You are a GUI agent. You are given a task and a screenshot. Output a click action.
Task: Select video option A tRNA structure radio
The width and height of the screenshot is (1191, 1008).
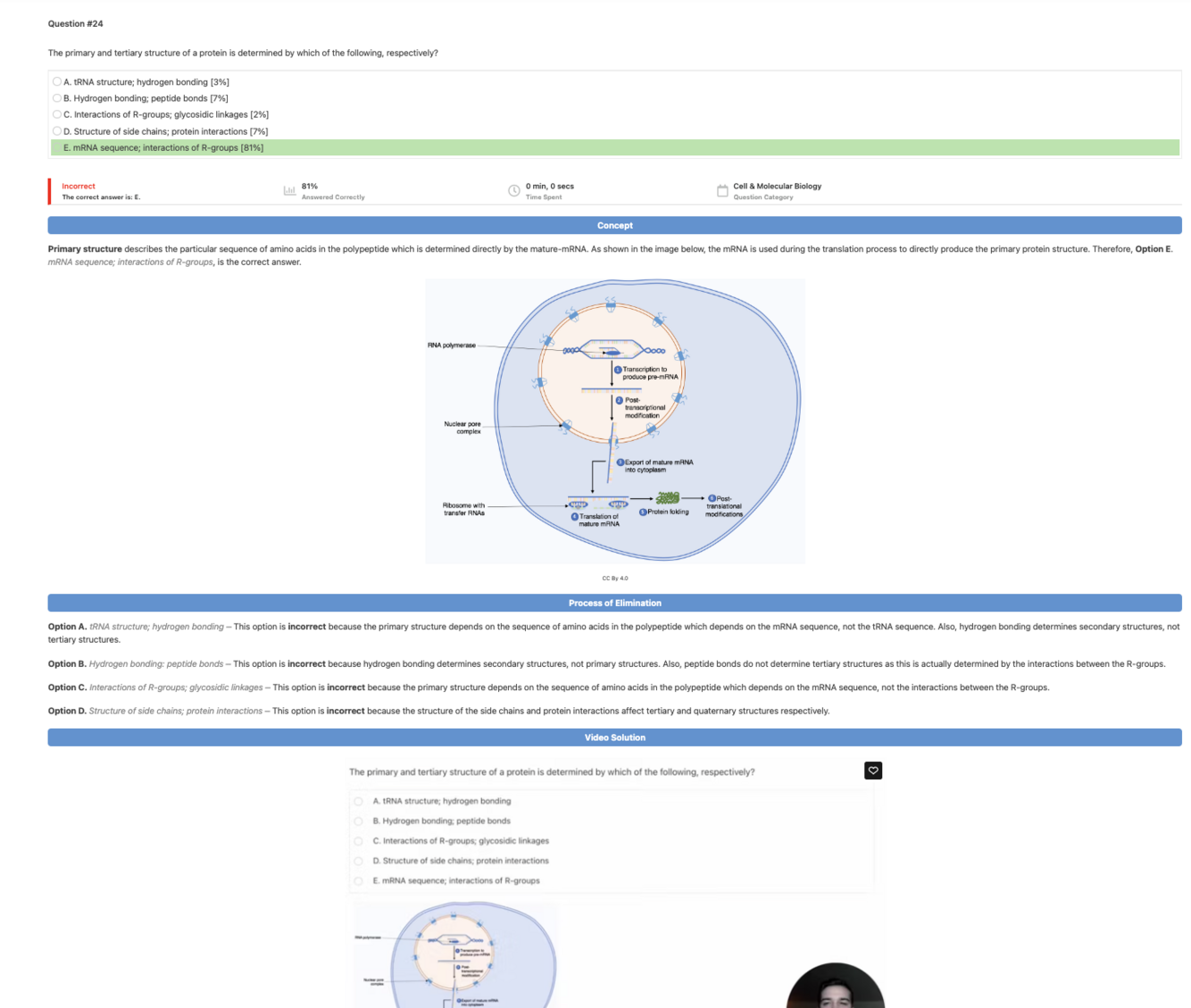pyautogui.click(x=359, y=801)
